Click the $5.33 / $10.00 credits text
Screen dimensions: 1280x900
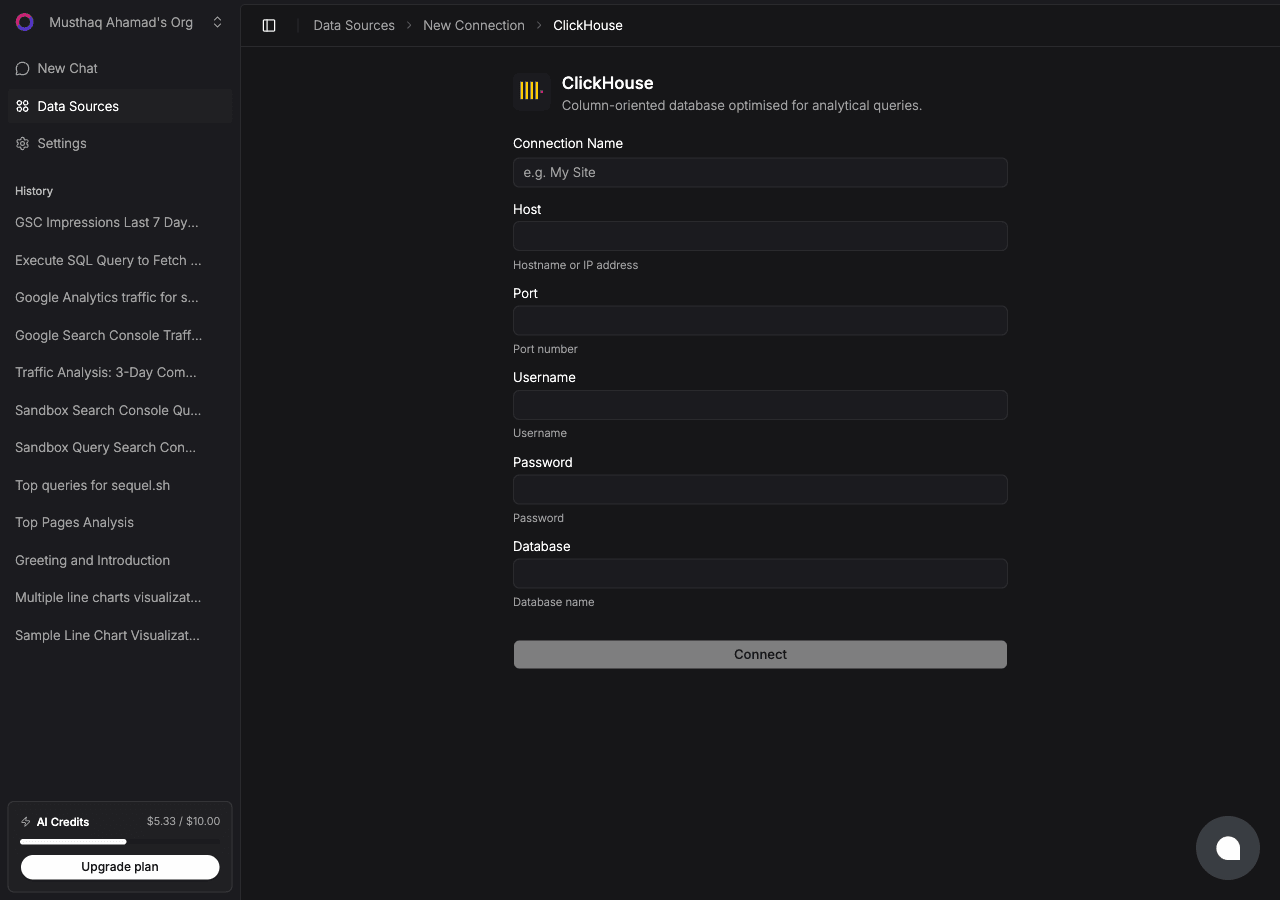pos(183,821)
